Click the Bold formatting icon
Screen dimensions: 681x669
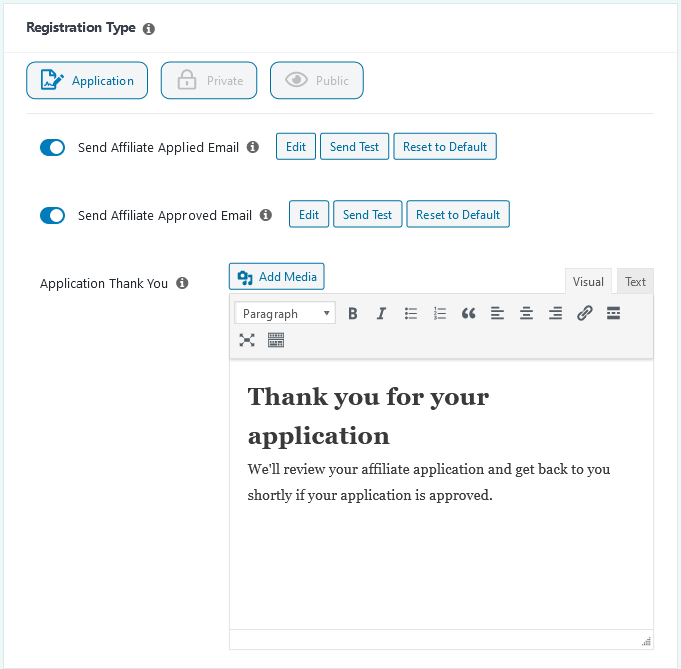(353, 313)
